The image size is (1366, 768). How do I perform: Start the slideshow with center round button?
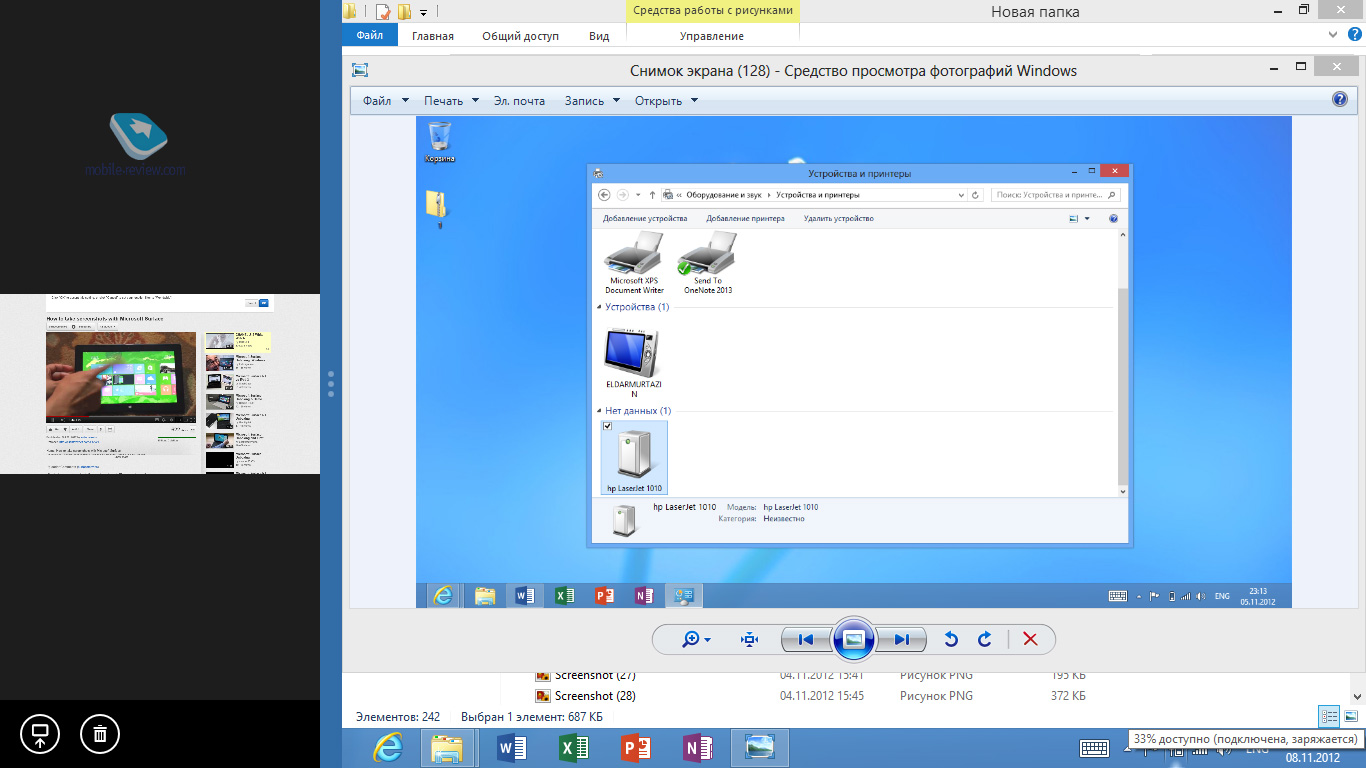tap(854, 640)
